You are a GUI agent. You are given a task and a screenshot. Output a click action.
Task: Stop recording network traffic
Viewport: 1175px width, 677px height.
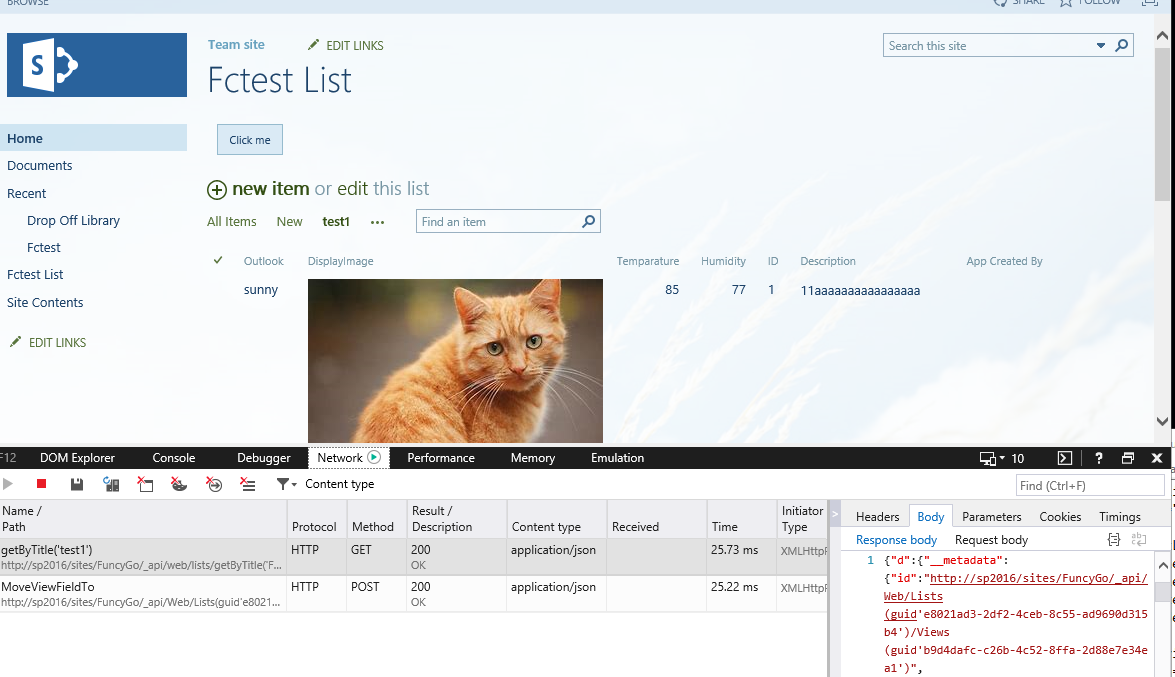pos(40,484)
